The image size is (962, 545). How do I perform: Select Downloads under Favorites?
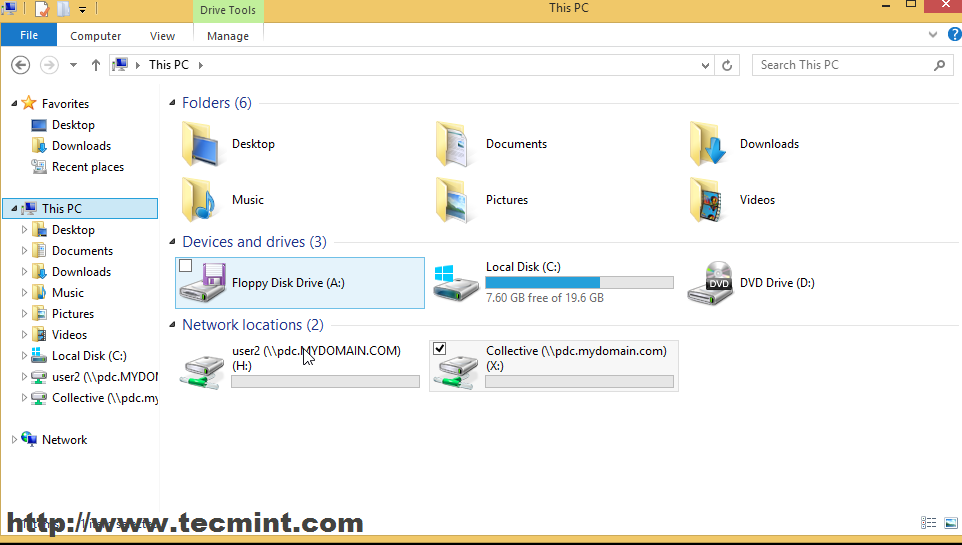click(x=81, y=145)
